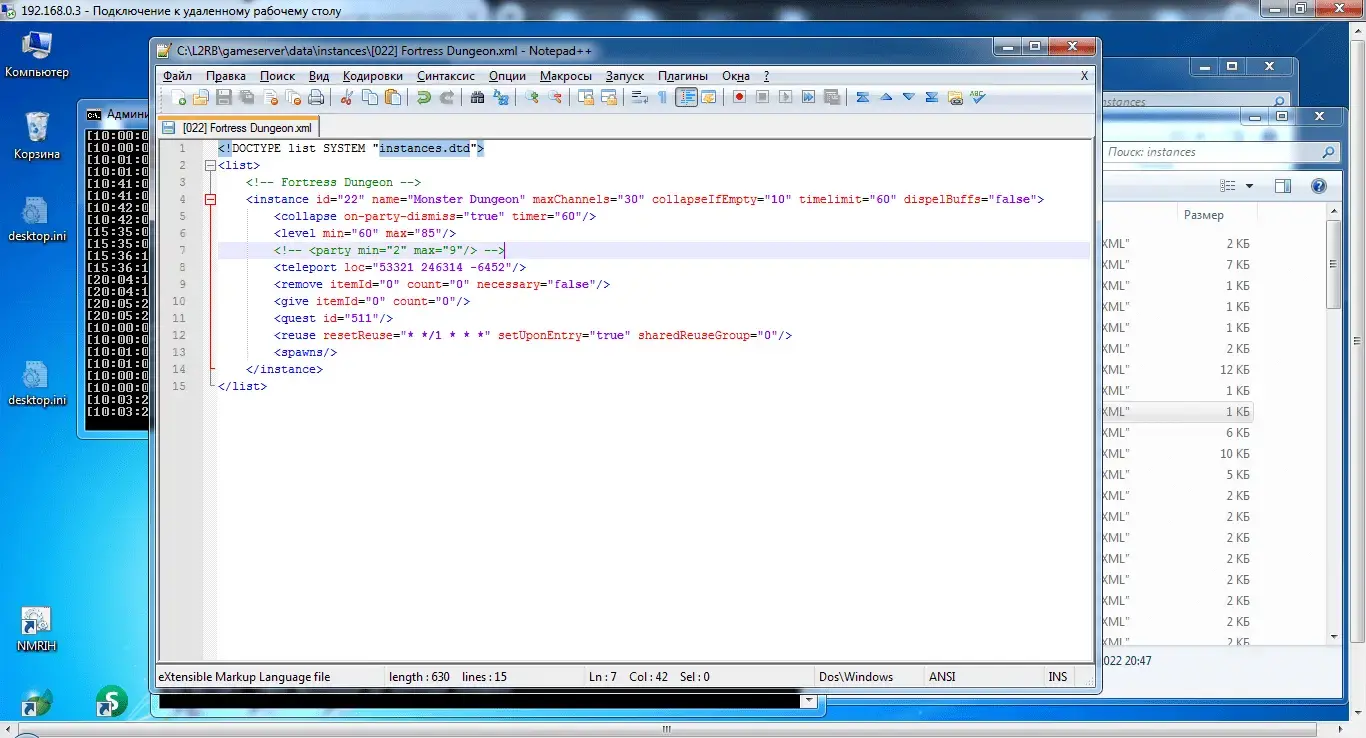Toggle INS mode in the status bar

tap(1057, 677)
